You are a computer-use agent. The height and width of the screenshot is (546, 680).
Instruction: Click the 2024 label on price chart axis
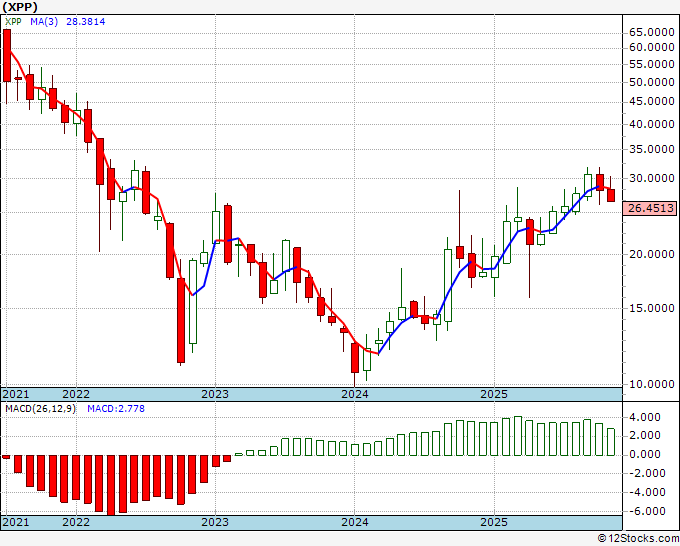355,394
